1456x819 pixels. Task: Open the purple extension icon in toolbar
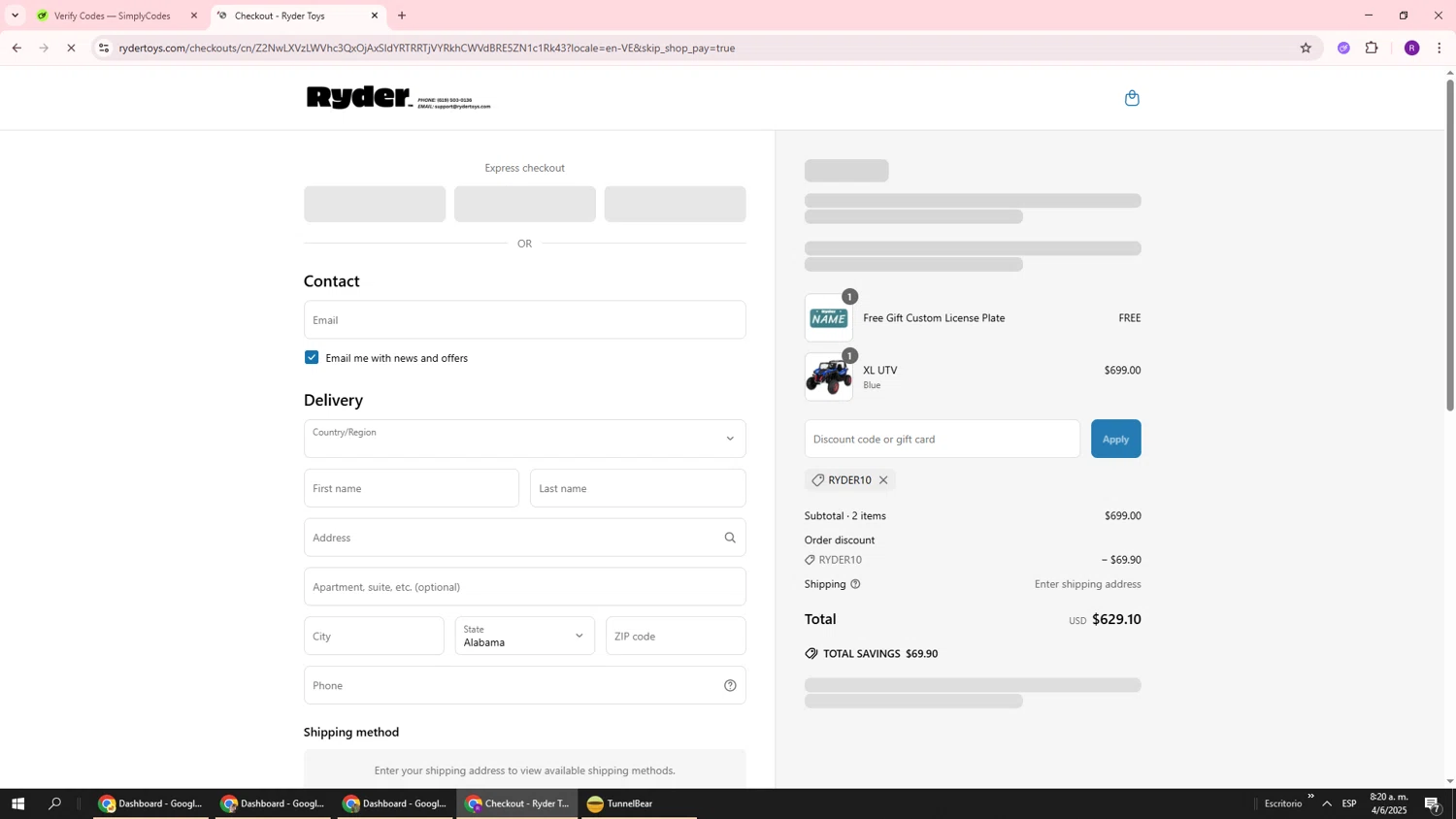pyautogui.click(x=1343, y=48)
